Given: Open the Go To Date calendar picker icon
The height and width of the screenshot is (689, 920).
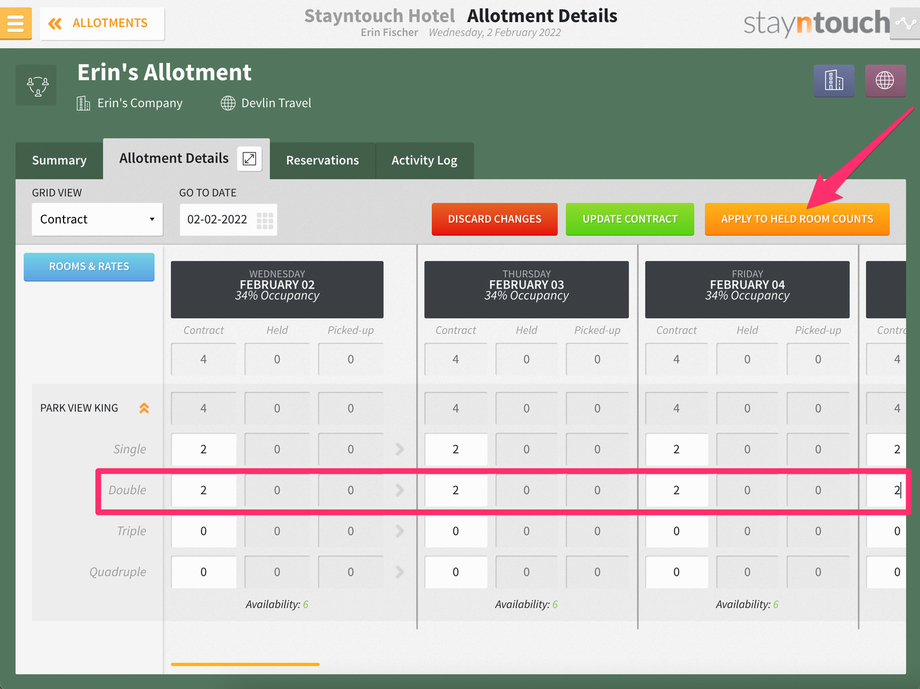Looking at the screenshot, I should [265, 220].
